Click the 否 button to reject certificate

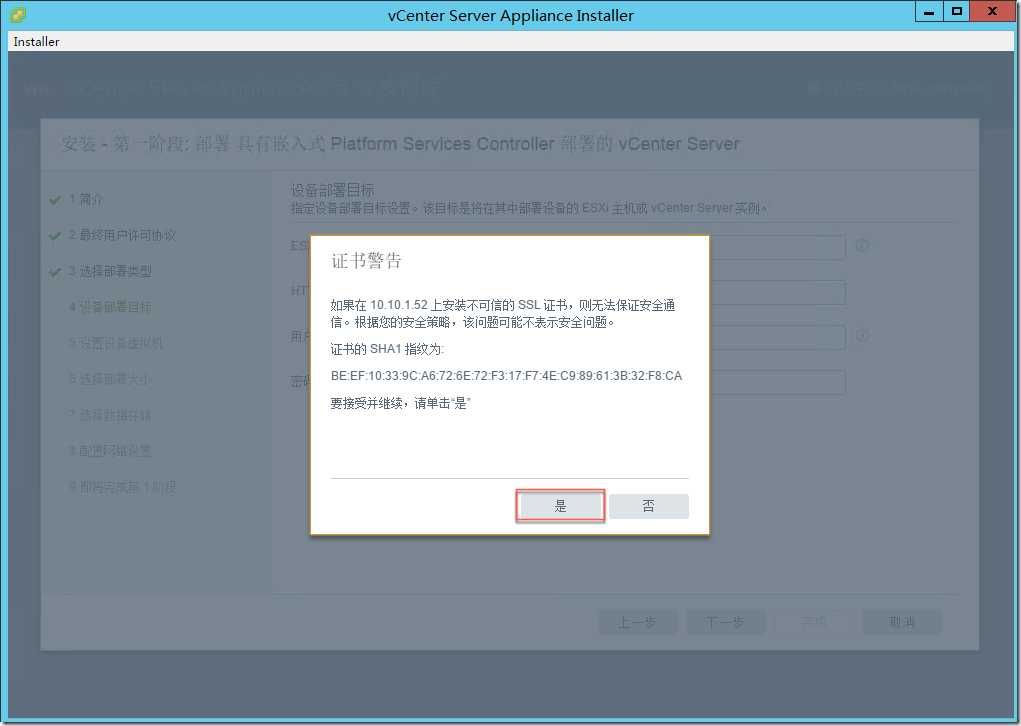coord(649,506)
